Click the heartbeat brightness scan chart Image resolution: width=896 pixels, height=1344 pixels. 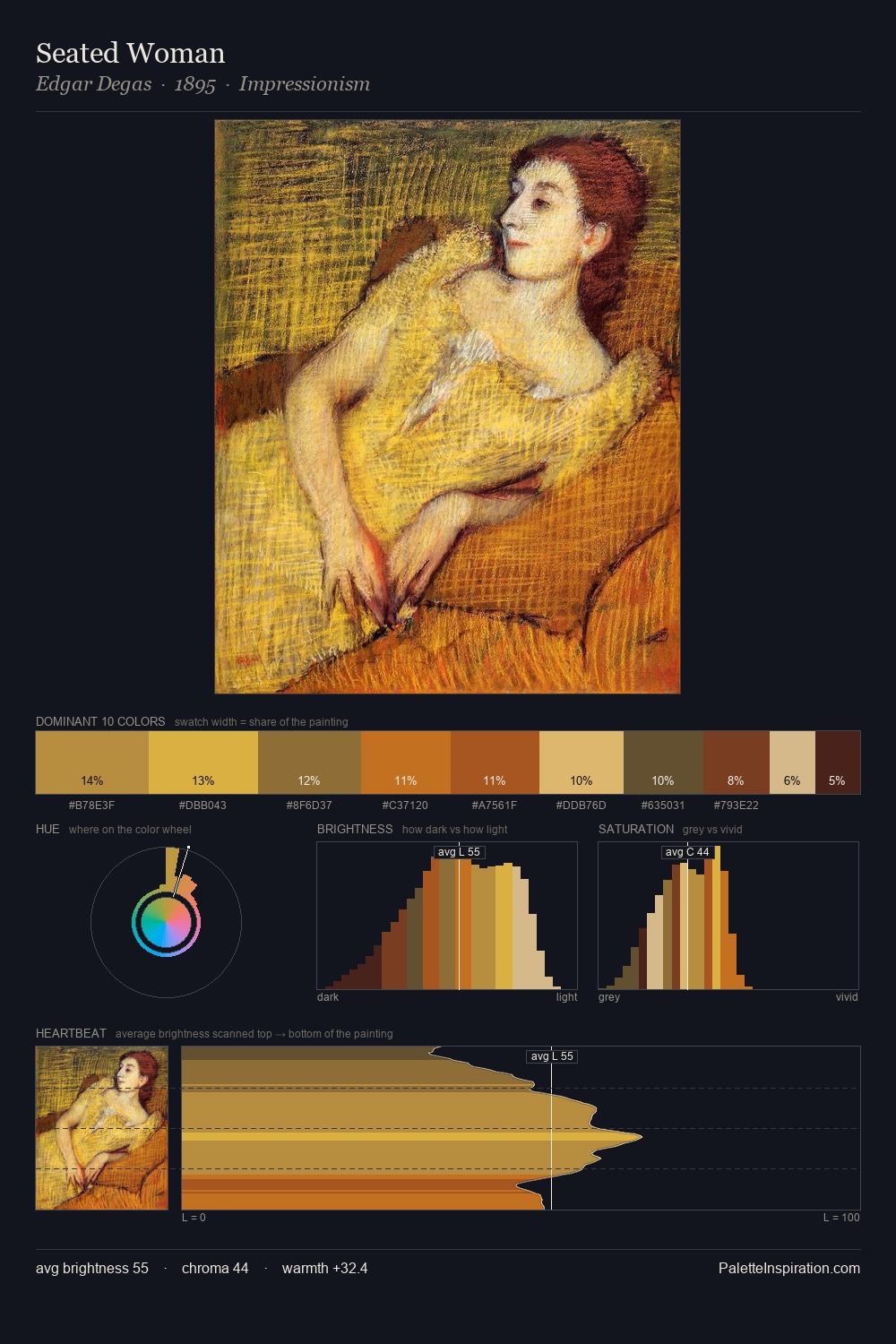click(x=521, y=1128)
